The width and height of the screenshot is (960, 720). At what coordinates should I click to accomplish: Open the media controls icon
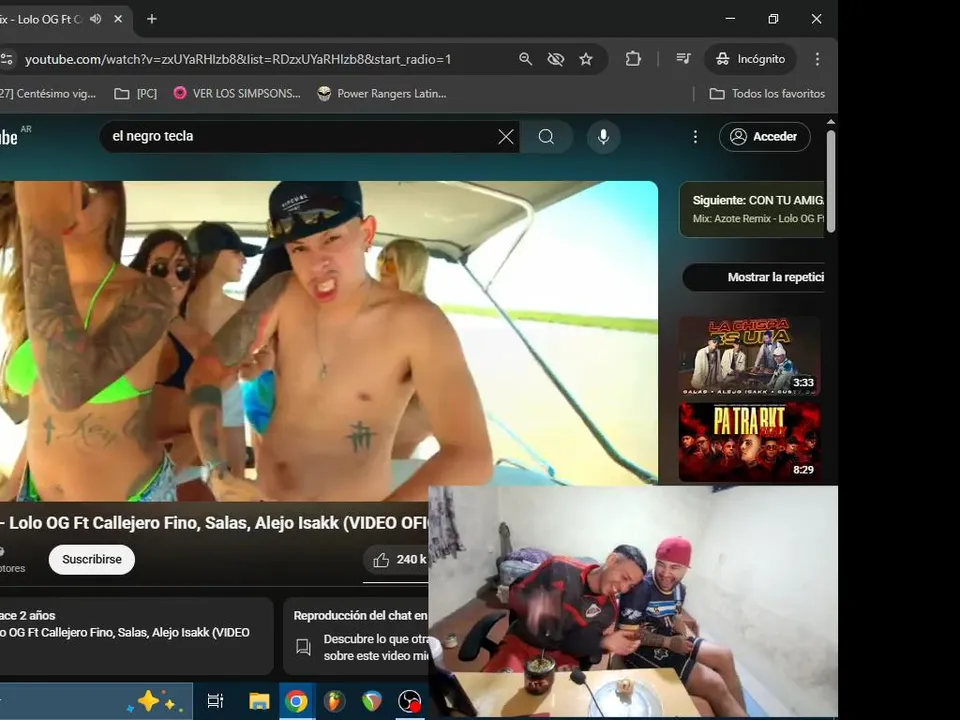(683, 59)
